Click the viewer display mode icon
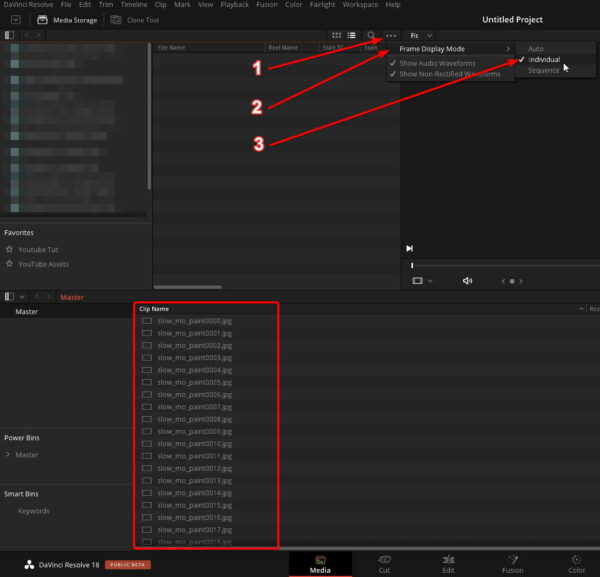This screenshot has width=600, height=577. (x=417, y=281)
